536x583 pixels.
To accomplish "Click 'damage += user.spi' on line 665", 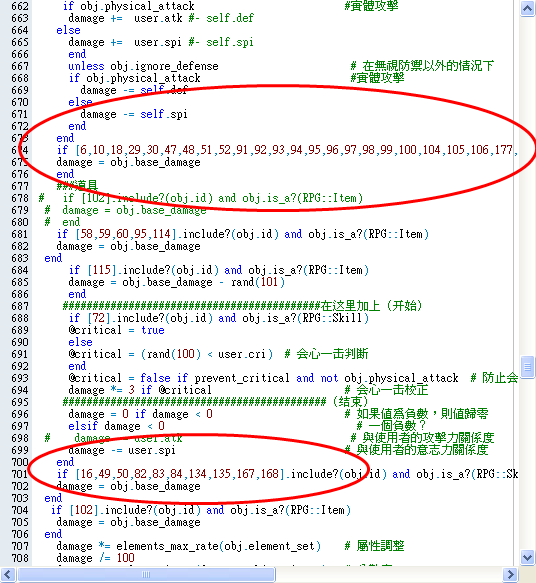I will 125,42.
